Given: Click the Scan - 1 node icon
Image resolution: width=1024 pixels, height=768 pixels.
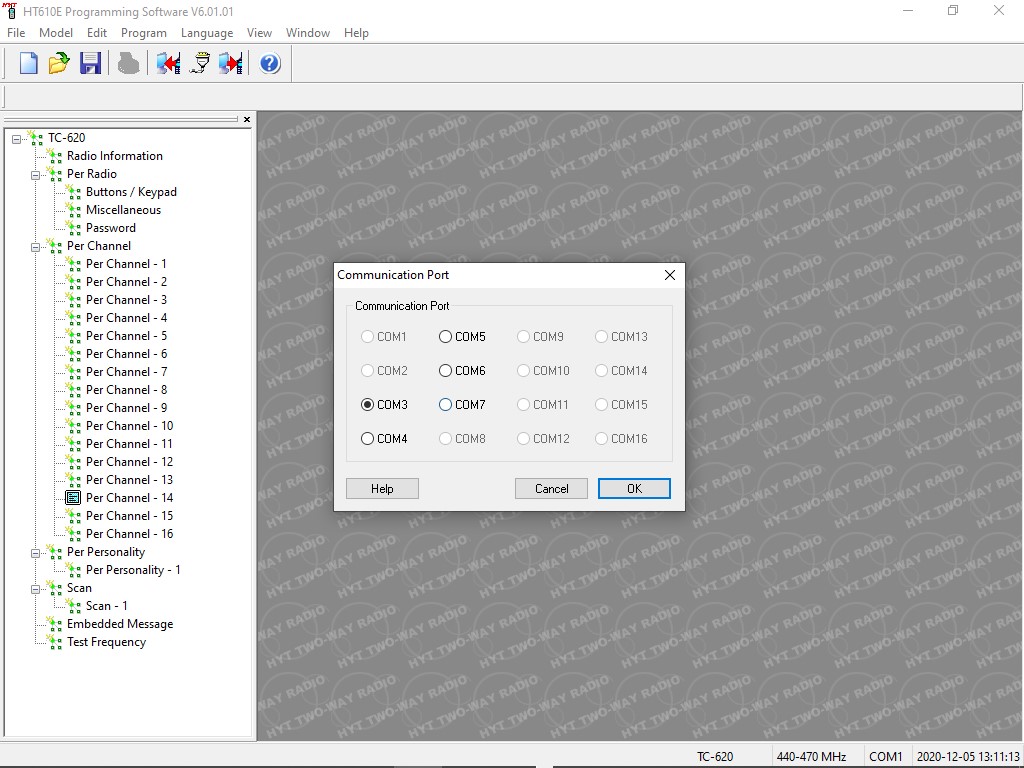Looking at the screenshot, I should tap(74, 606).
